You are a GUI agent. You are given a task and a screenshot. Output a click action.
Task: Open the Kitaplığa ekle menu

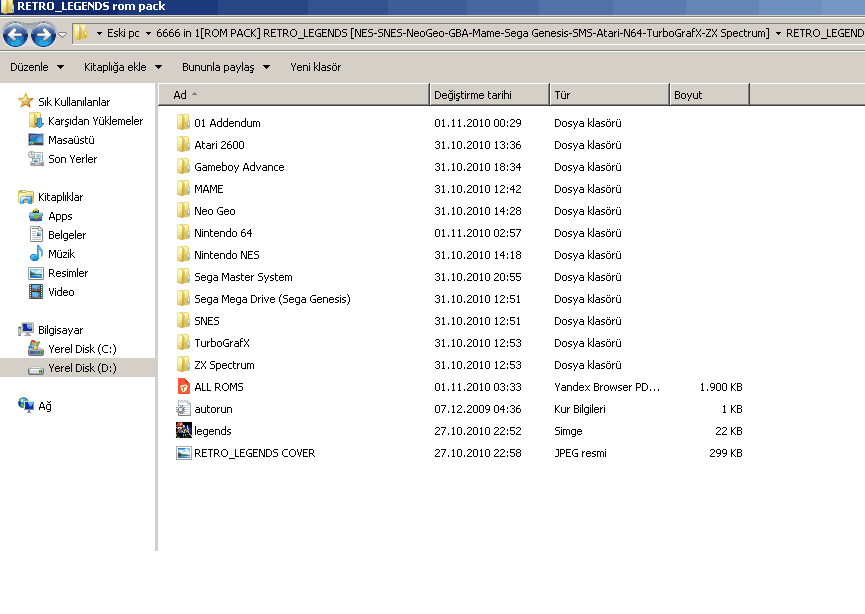point(122,67)
